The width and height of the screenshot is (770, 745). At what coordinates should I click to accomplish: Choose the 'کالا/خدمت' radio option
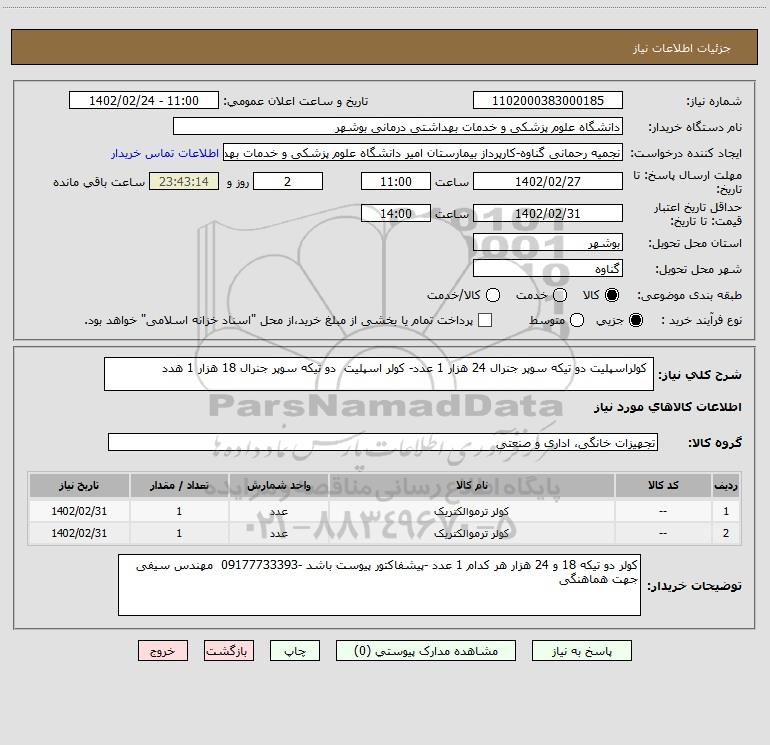pyautogui.click(x=491, y=296)
